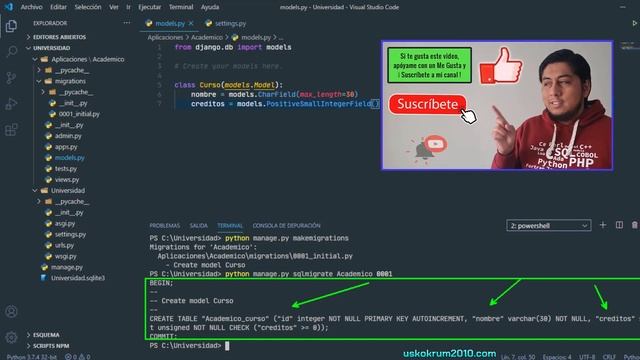Image resolution: width=640 pixels, height=360 pixels.
Task: Open manage.py in the explorer
Action: coord(67,267)
